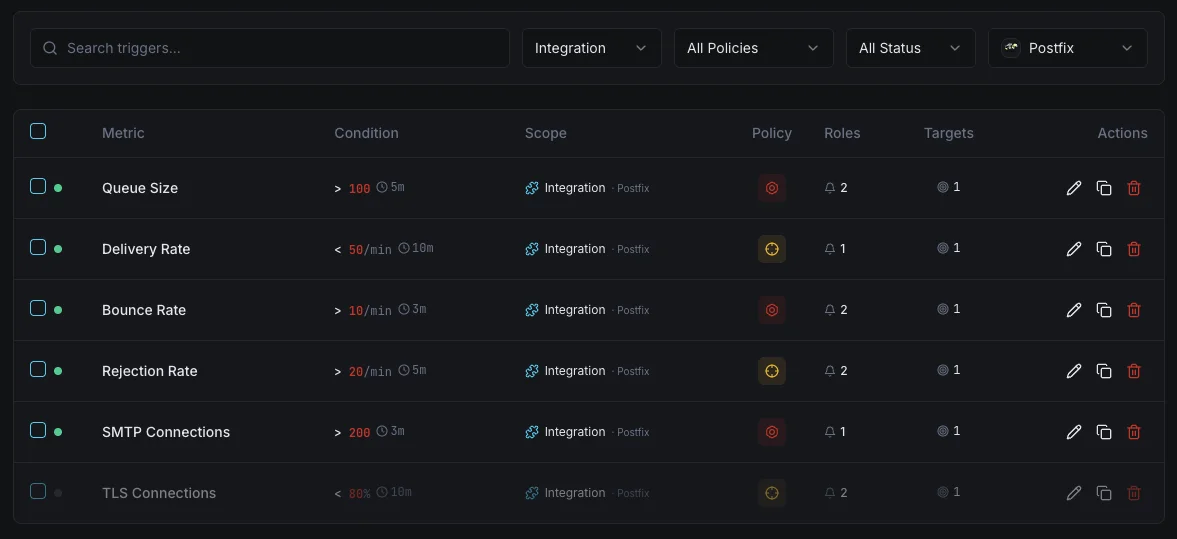Open the All Policies dropdown
1177x539 pixels.
point(754,48)
